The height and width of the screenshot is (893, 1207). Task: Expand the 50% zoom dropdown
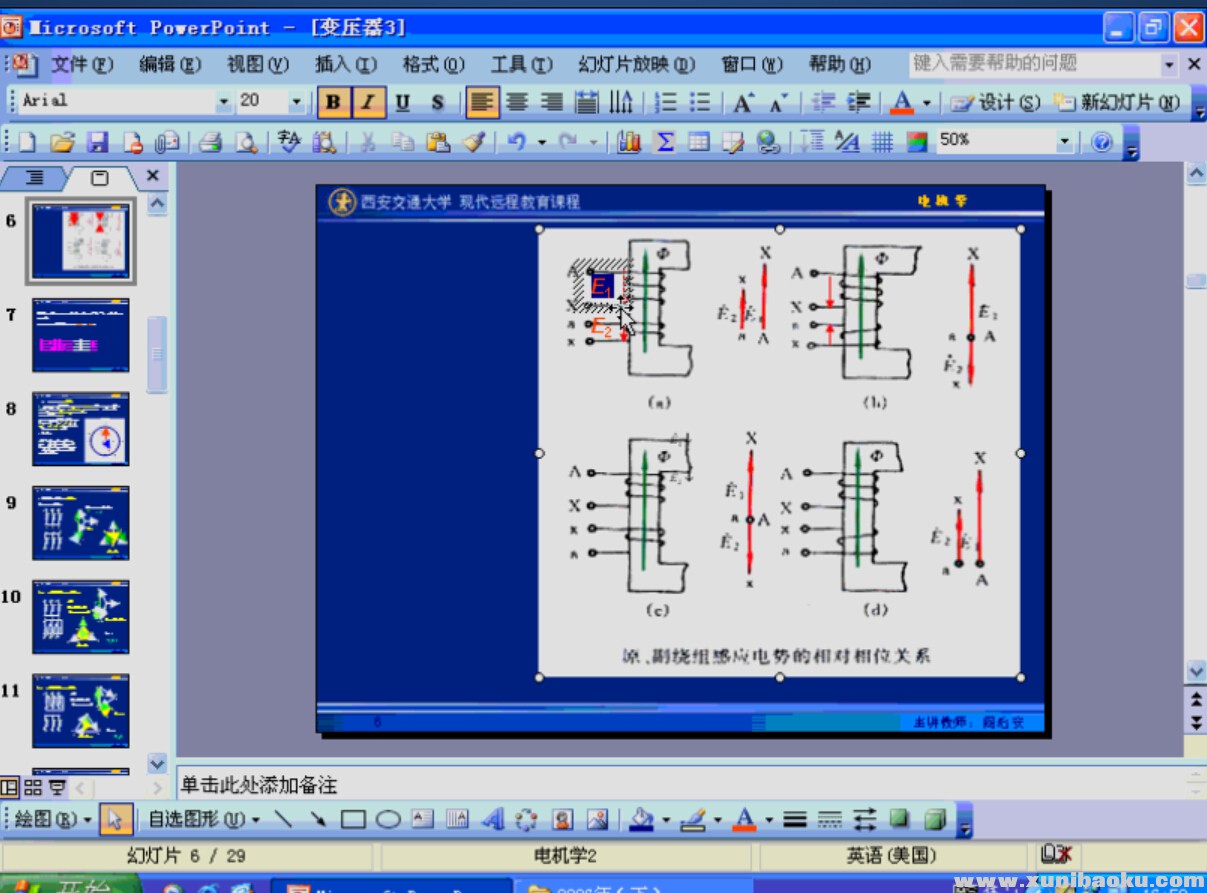click(1064, 142)
